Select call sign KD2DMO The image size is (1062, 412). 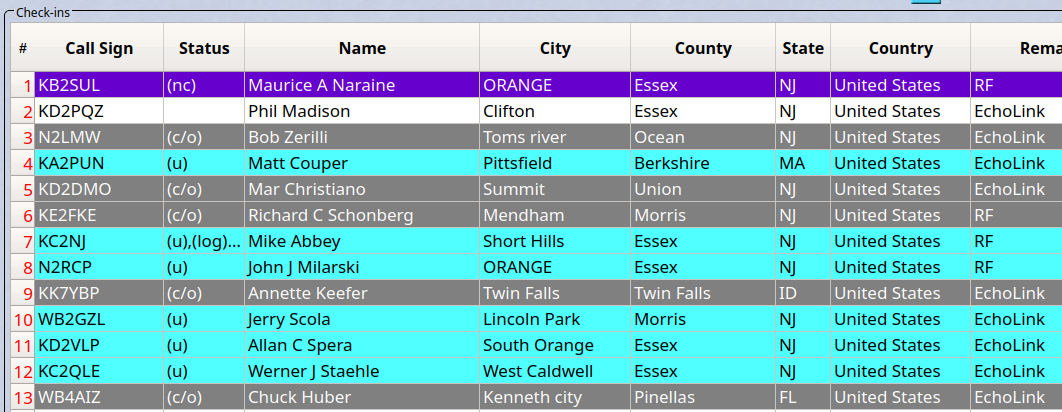click(99, 189)
